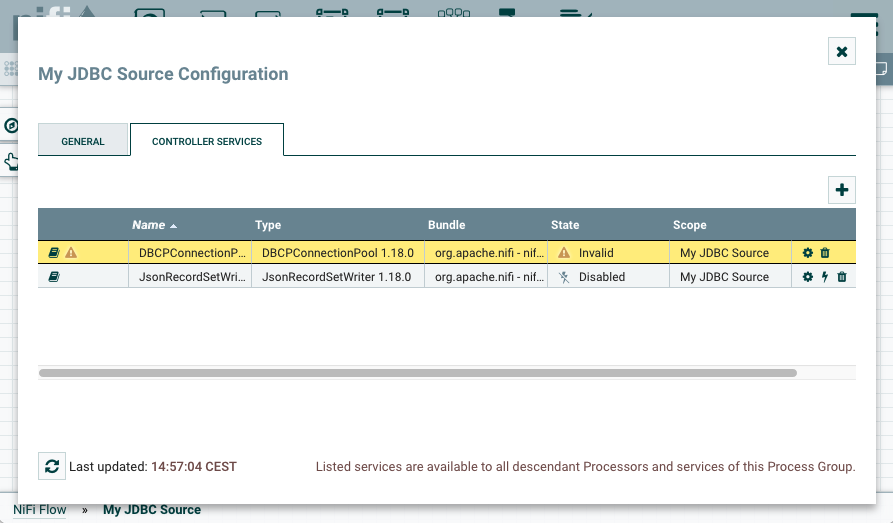
Task: Click the Bundle column header
Action: pyautogui.click(x=446, y=225)
